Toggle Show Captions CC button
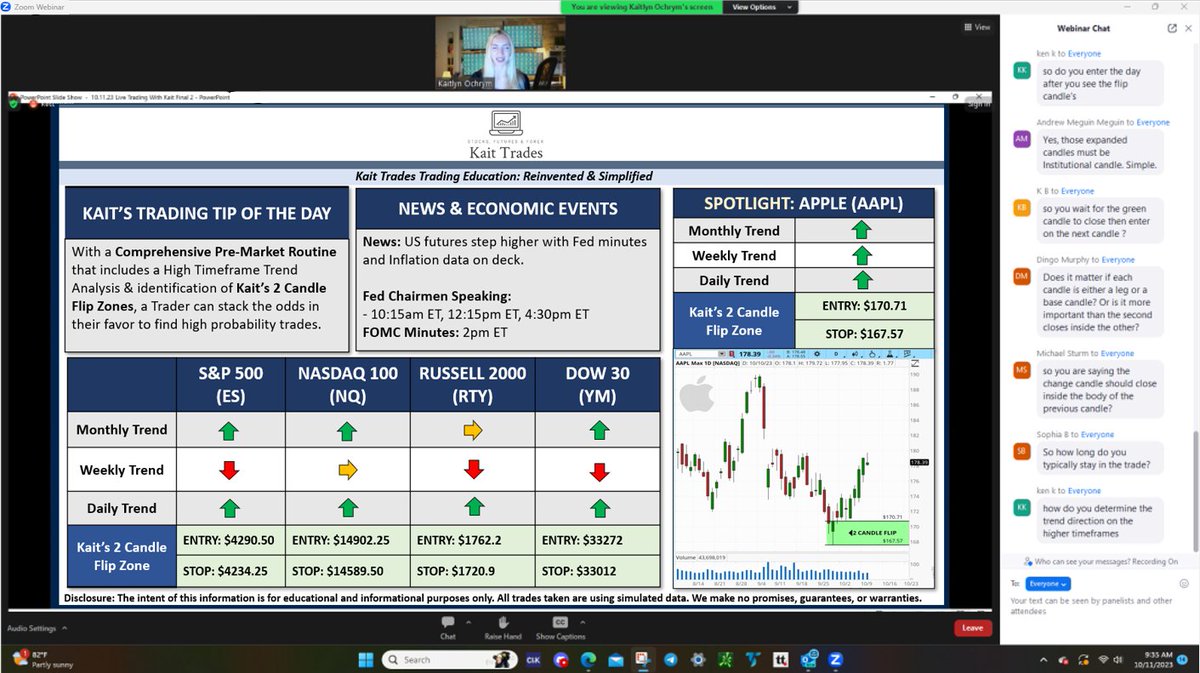 [x=560, y=627]
